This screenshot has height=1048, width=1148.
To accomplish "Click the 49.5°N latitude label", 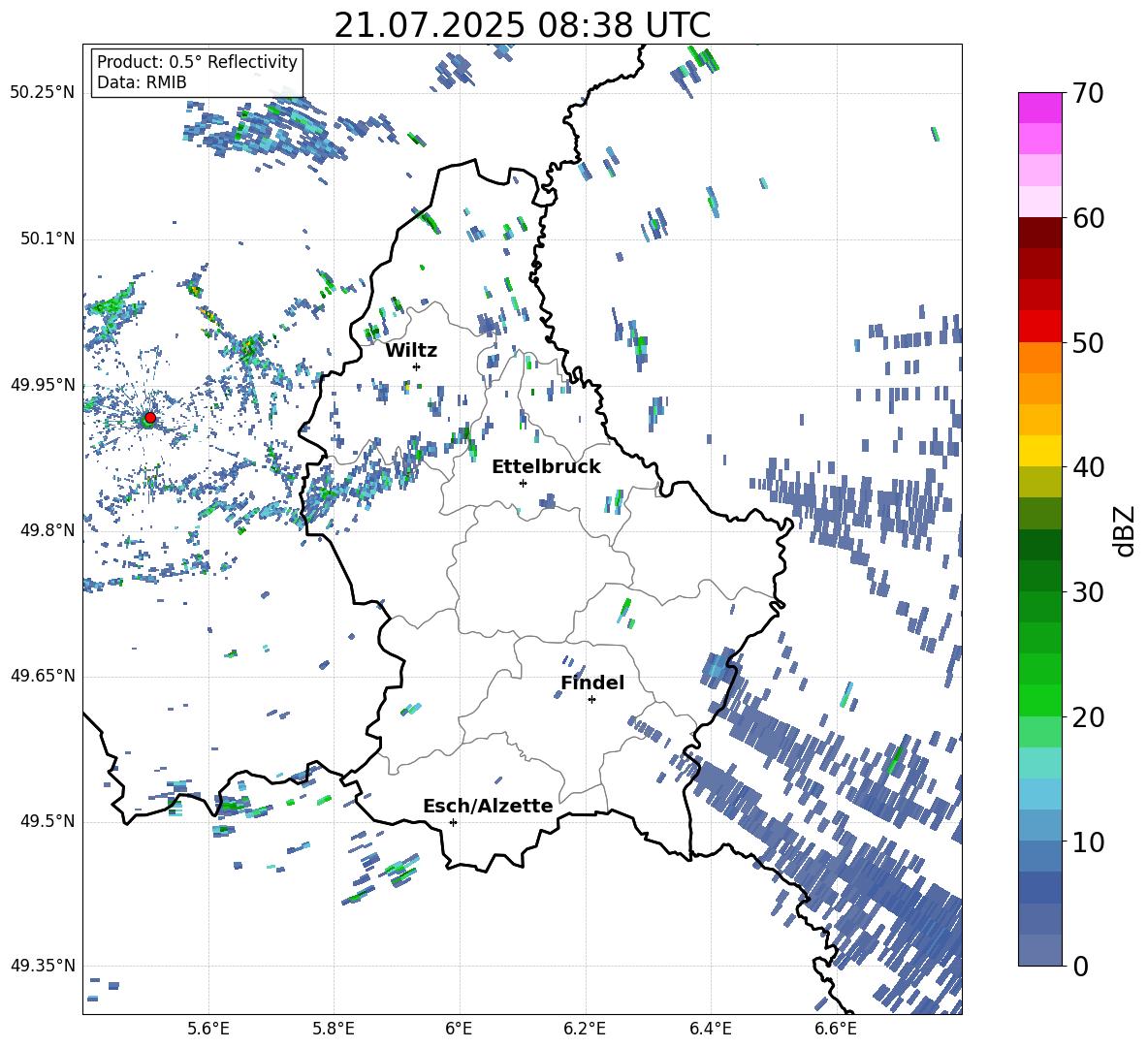I will pyautogui.click(x=47, y=821).
